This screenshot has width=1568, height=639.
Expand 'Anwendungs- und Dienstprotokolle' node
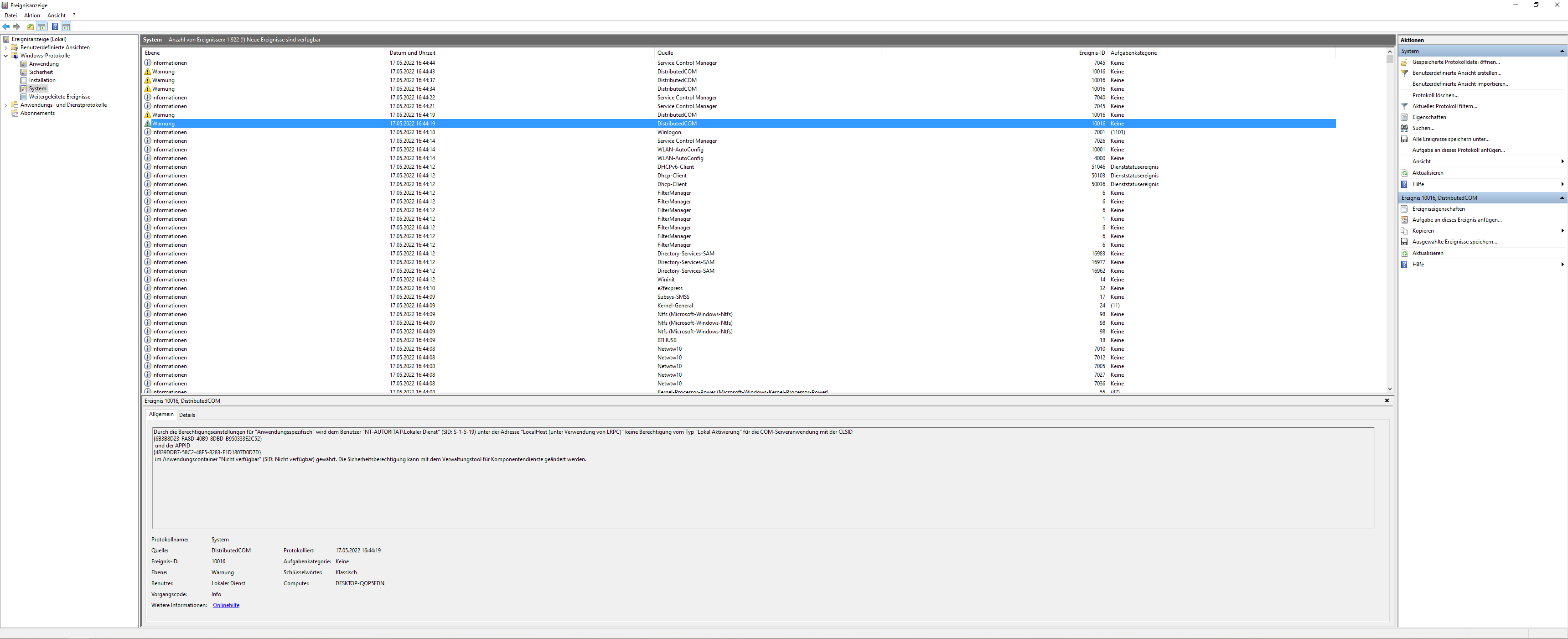tap(6, 105)
